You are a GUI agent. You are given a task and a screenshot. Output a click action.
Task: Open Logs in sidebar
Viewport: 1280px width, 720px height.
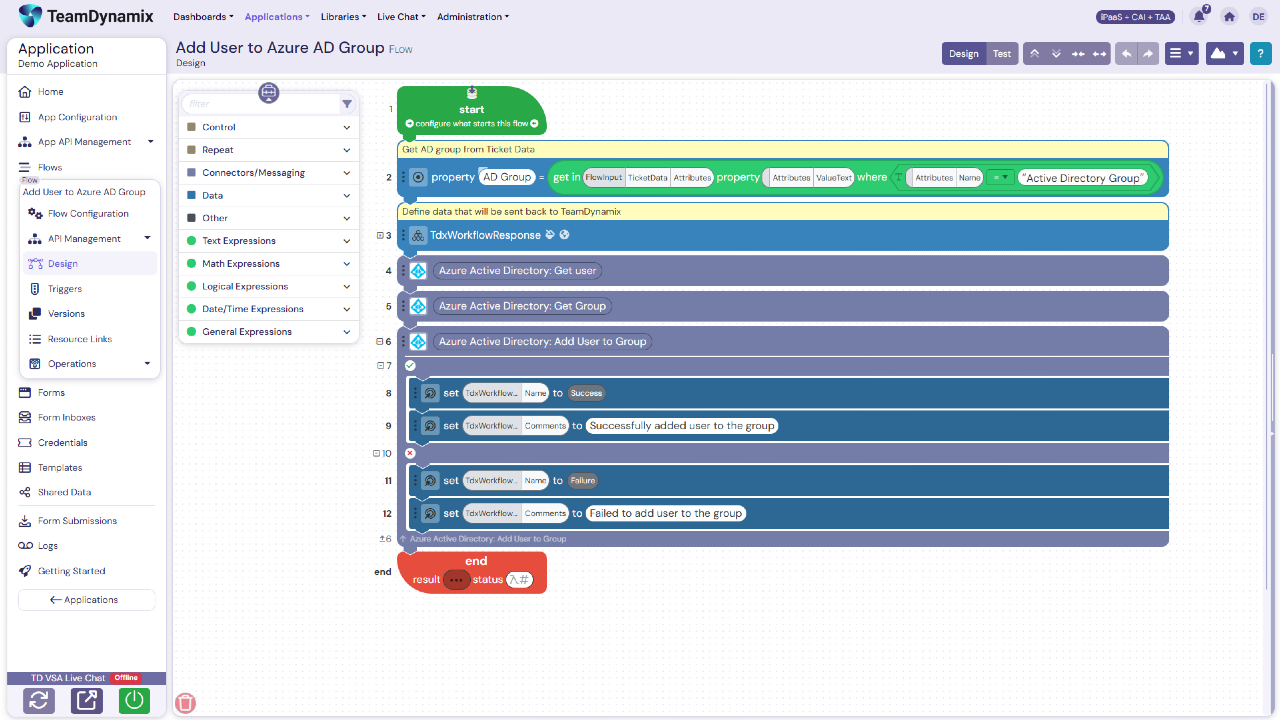(48, 546)
